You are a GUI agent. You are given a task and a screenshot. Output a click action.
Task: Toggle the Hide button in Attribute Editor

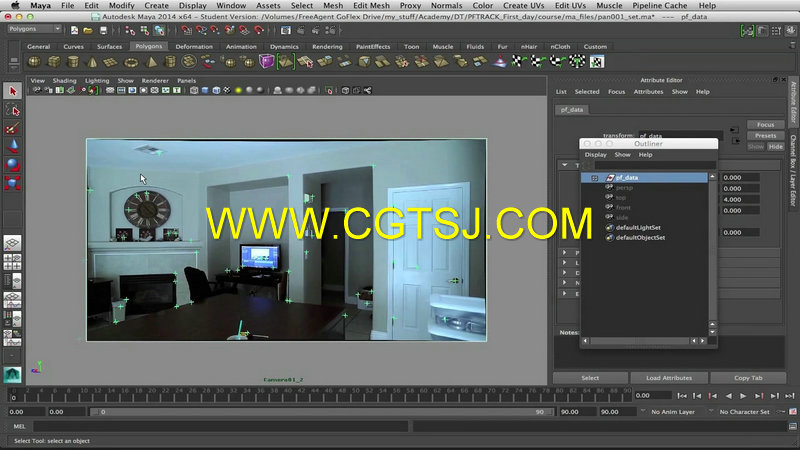(x=776, y=147)
